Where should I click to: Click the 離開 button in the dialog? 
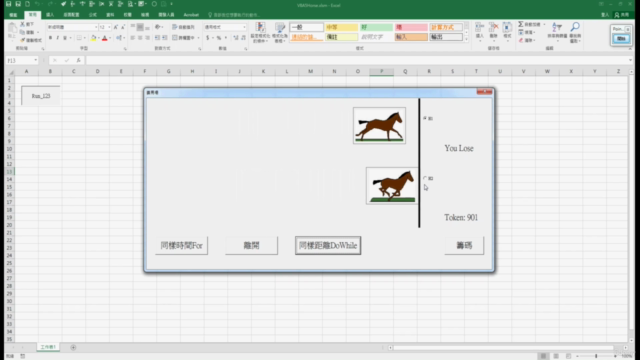click(251, 245)
